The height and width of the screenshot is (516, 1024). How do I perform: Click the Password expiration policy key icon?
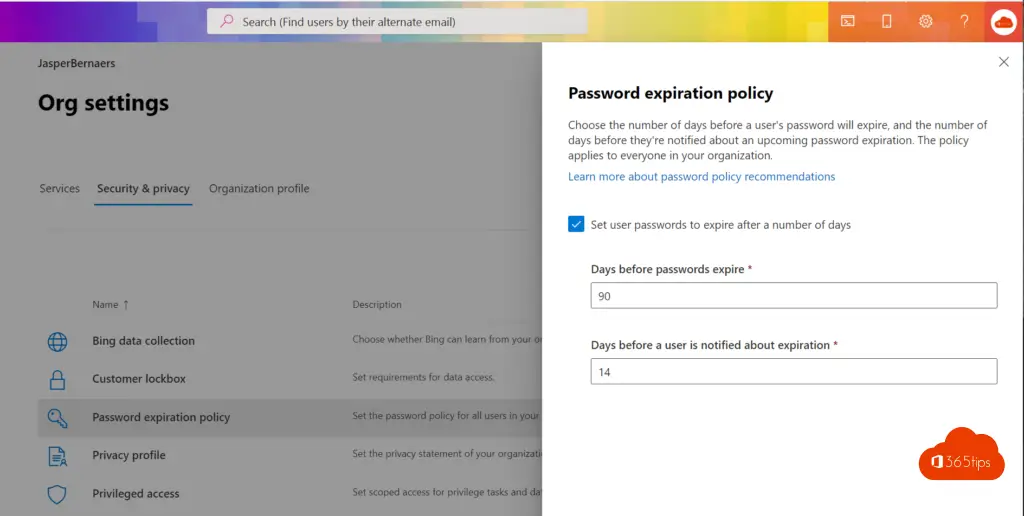pyautogui.click(x=57, y=417)
